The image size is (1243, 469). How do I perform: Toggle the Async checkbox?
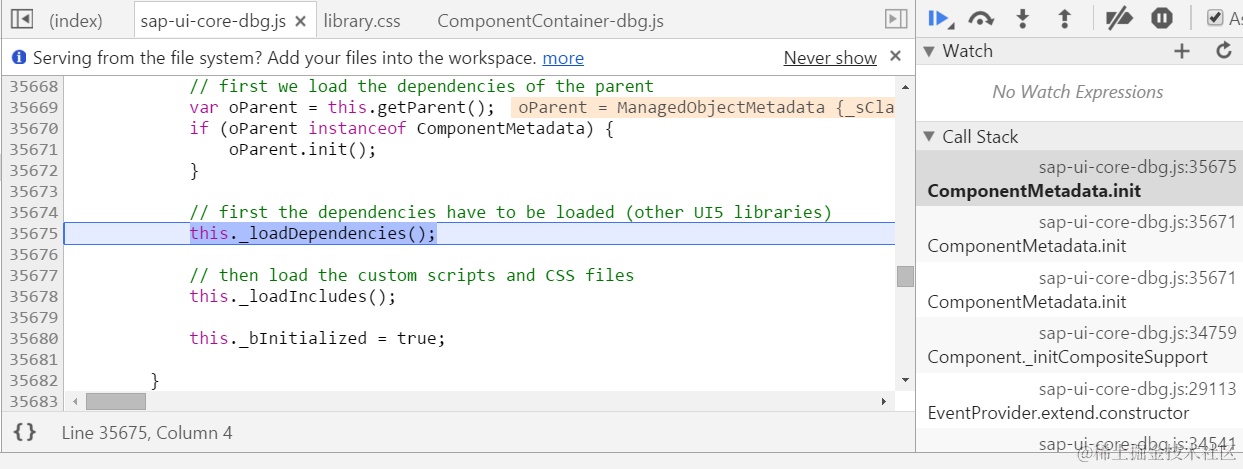(1215, 18)
